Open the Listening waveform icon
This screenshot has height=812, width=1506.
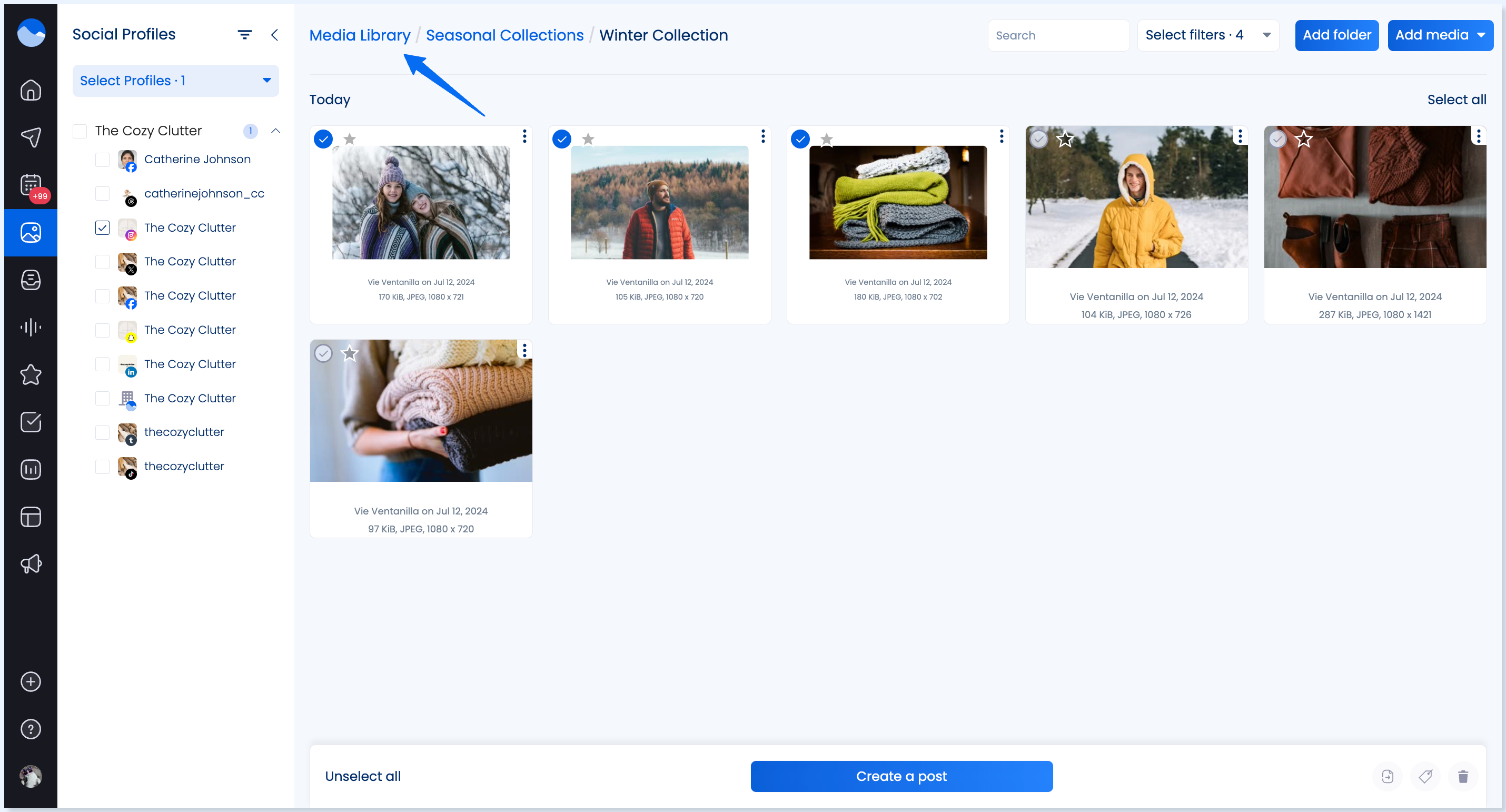click(31, 328)
